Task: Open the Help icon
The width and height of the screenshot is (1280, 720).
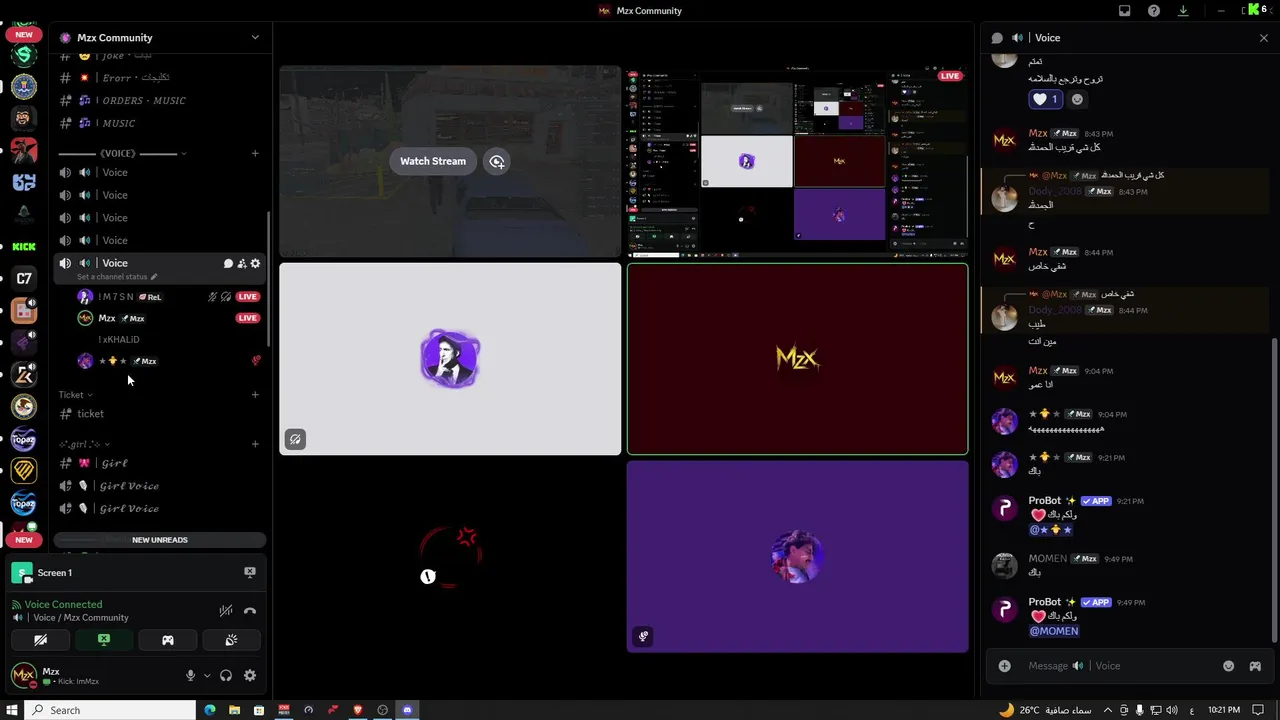Action: (x=1154, y=11)
